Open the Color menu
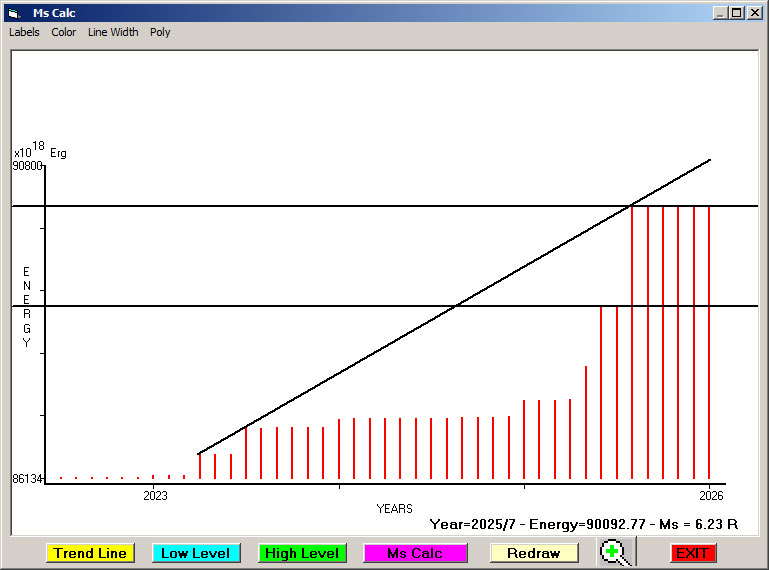 pyautogui.click(x=64, y=32)
